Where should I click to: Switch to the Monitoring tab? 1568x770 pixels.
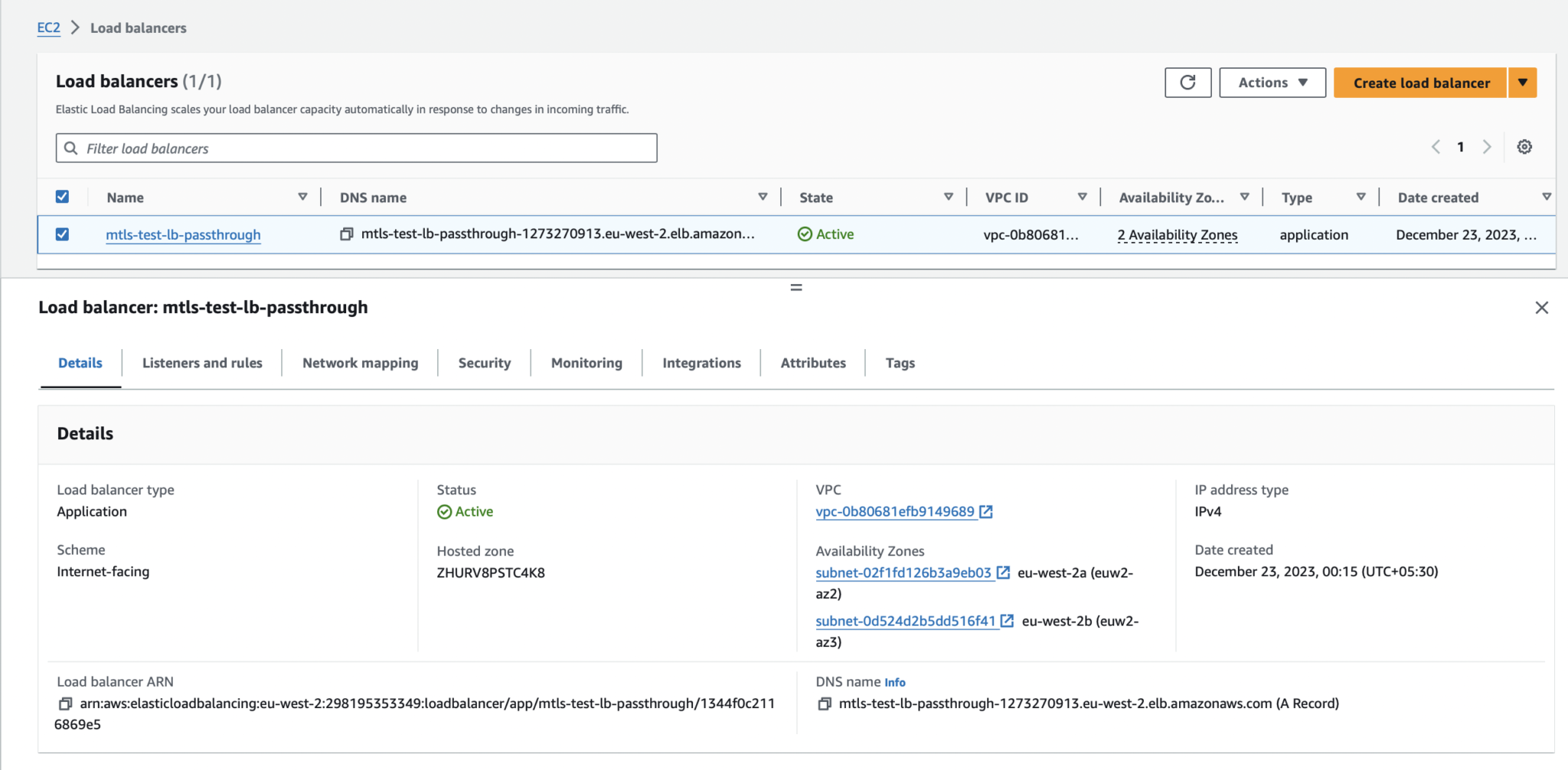pyautogui.click(x=585, y=363)
